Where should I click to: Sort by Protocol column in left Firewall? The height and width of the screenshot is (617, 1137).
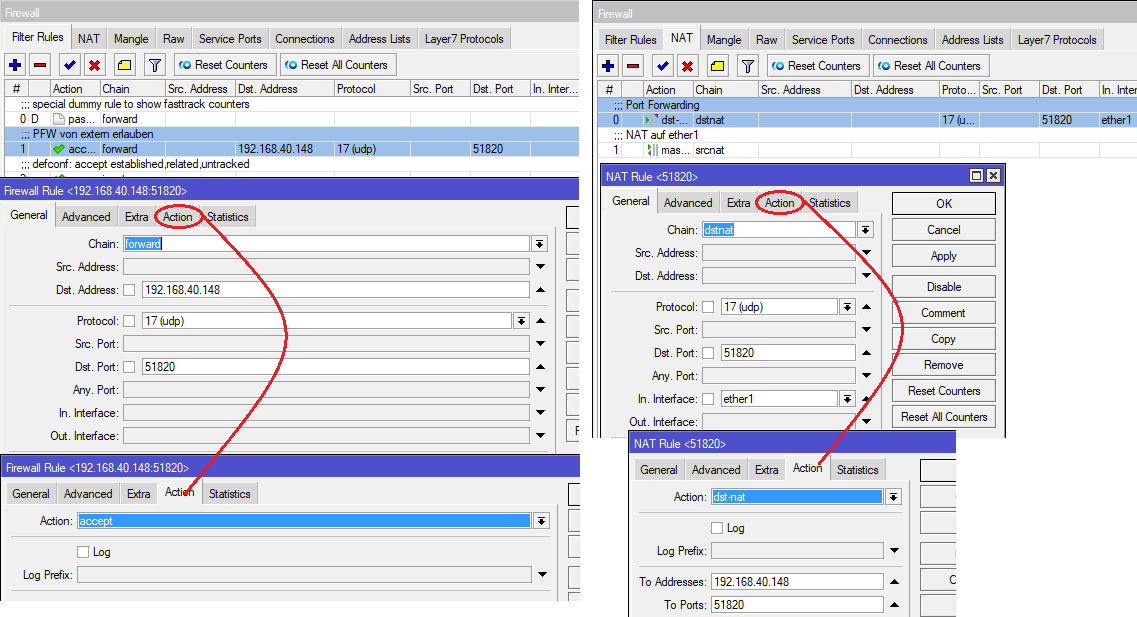[373, 88]
